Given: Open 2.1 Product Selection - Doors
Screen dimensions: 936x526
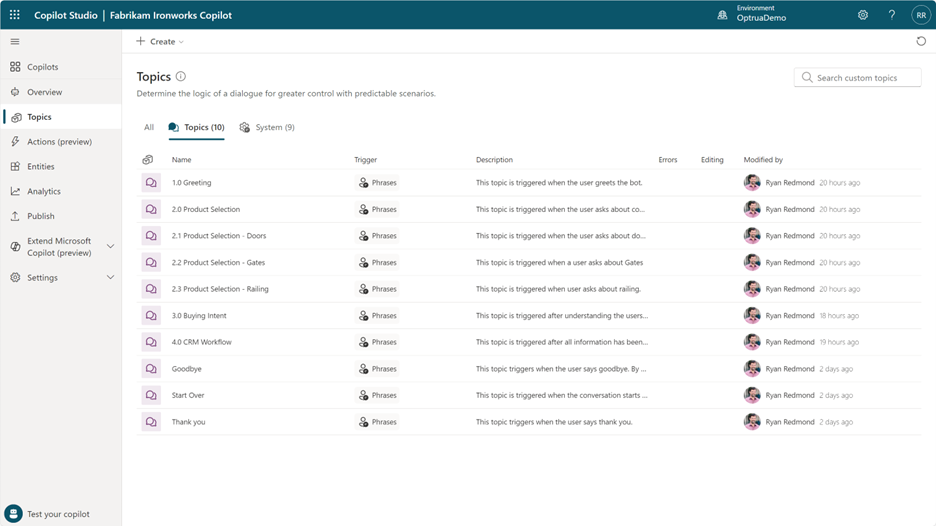Looking at the screenshot, I should pos(219,236).
